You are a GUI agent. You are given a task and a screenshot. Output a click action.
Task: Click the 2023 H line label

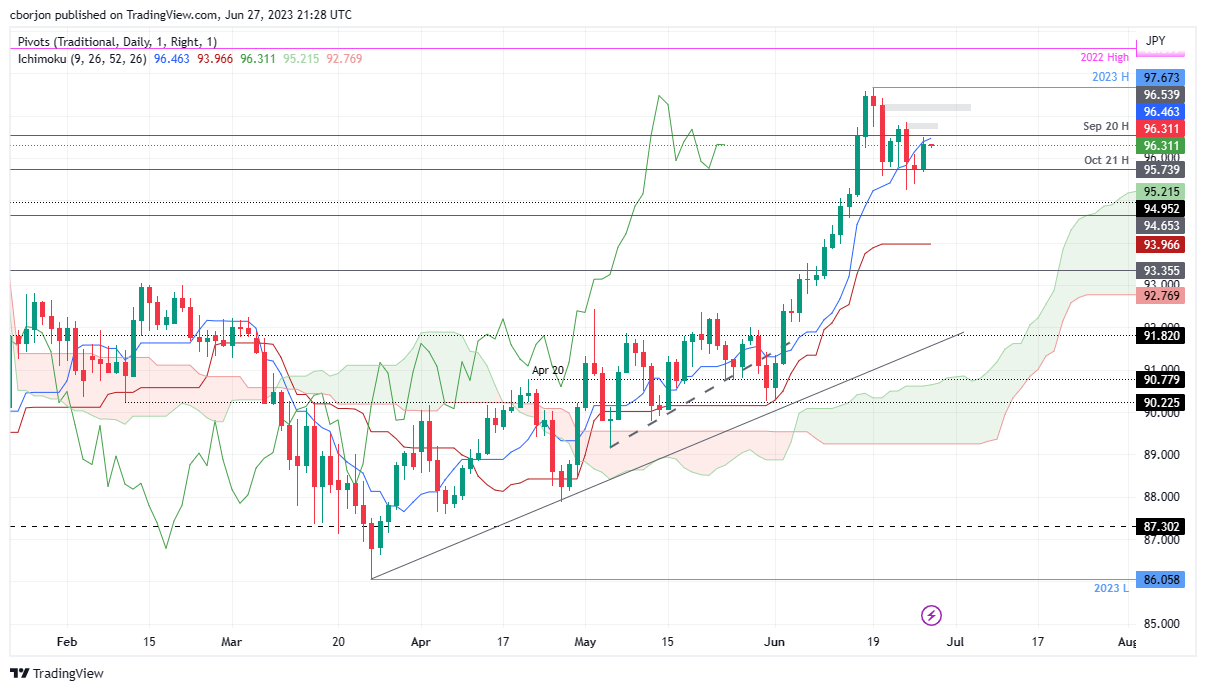[x=1108, y=77]
